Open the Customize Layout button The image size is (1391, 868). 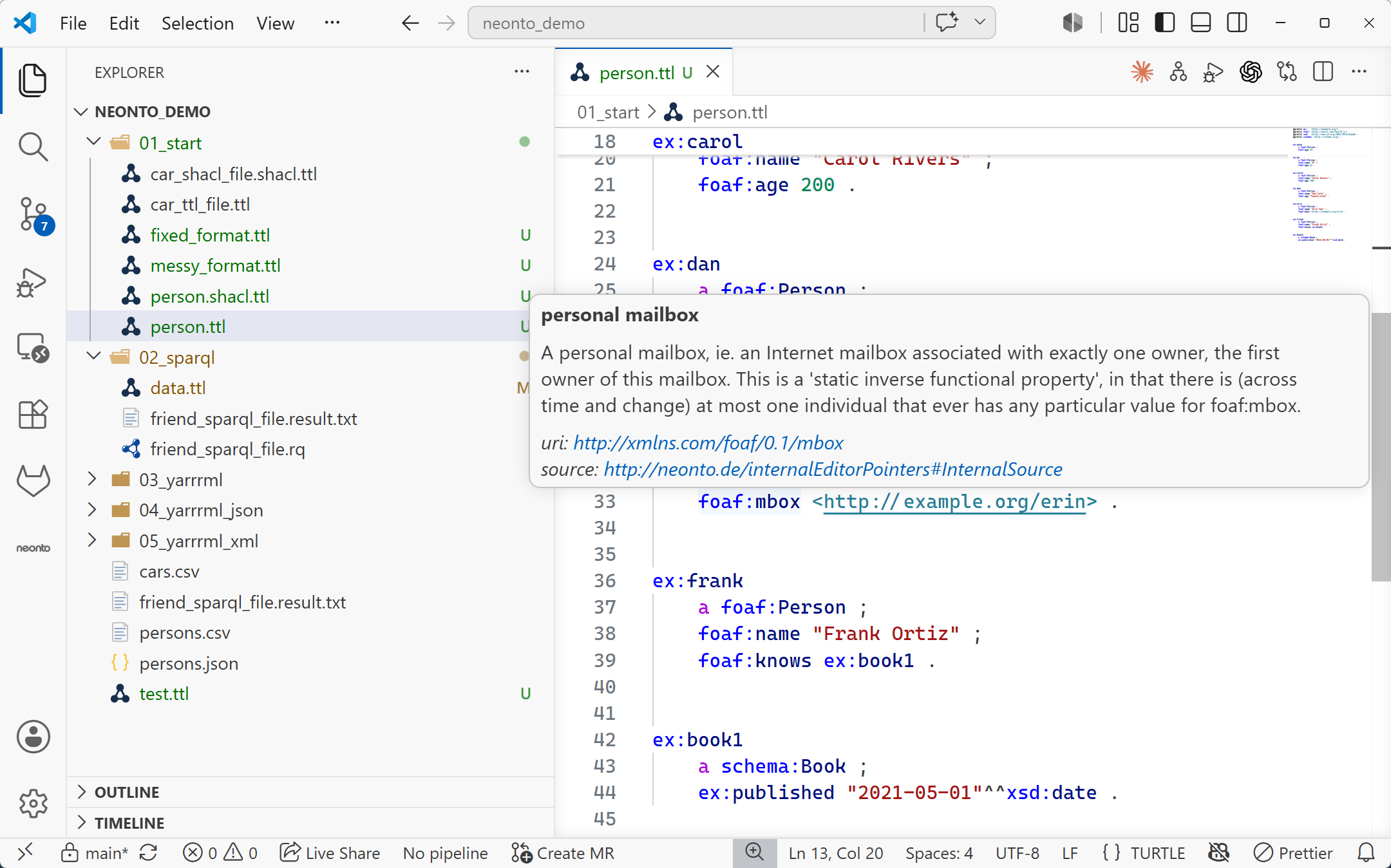click(x=1128, y=23)
